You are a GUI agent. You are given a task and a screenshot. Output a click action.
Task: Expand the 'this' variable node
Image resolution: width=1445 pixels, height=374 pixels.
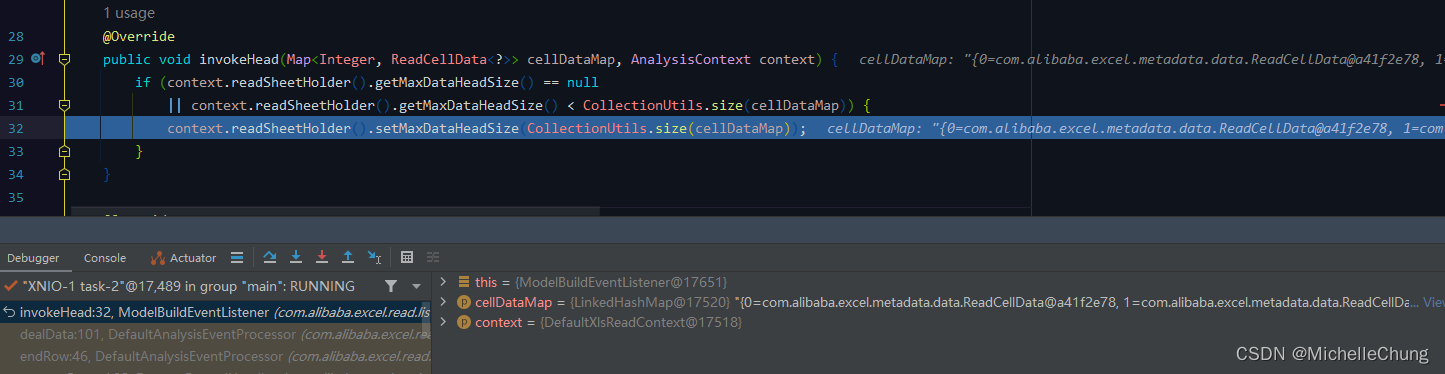(x=444, y=282)
